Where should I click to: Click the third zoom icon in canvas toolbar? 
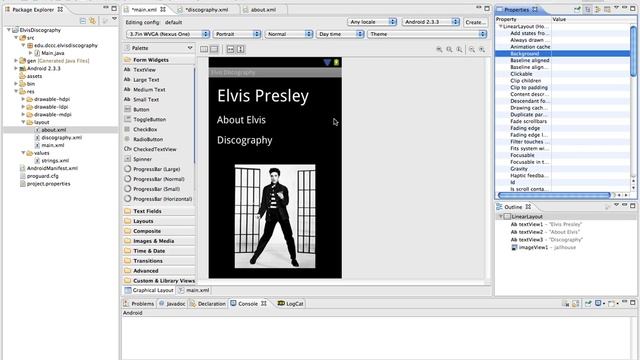pyautogui.click(x=460, y=49)
